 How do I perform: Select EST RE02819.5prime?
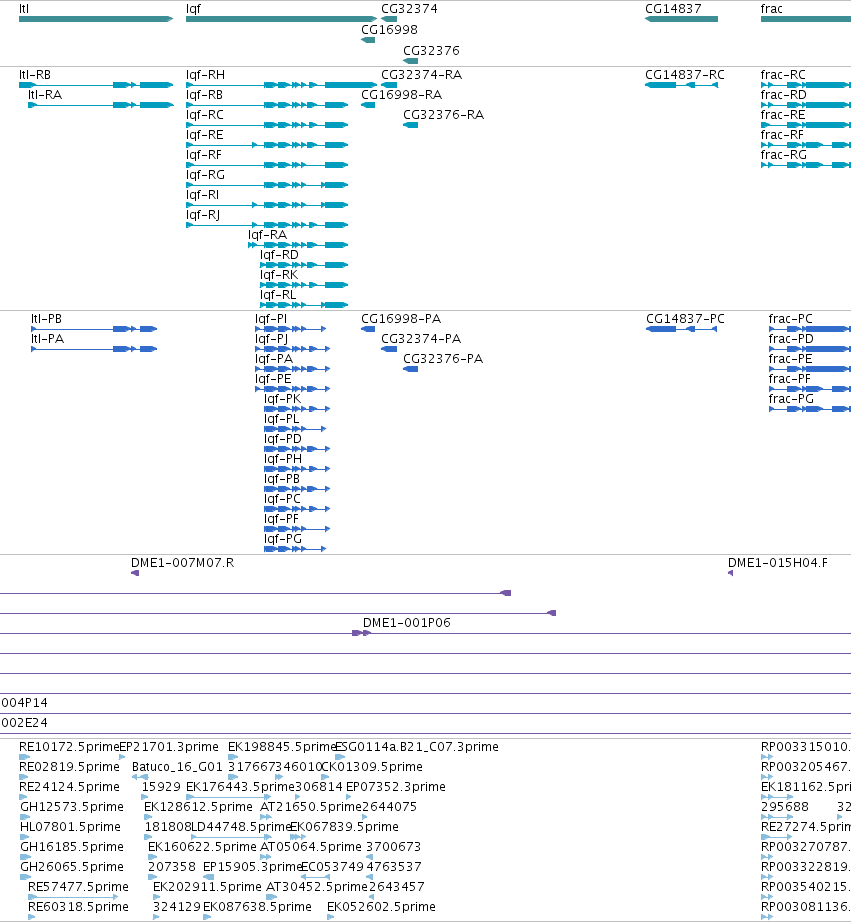tap(24, 777)
